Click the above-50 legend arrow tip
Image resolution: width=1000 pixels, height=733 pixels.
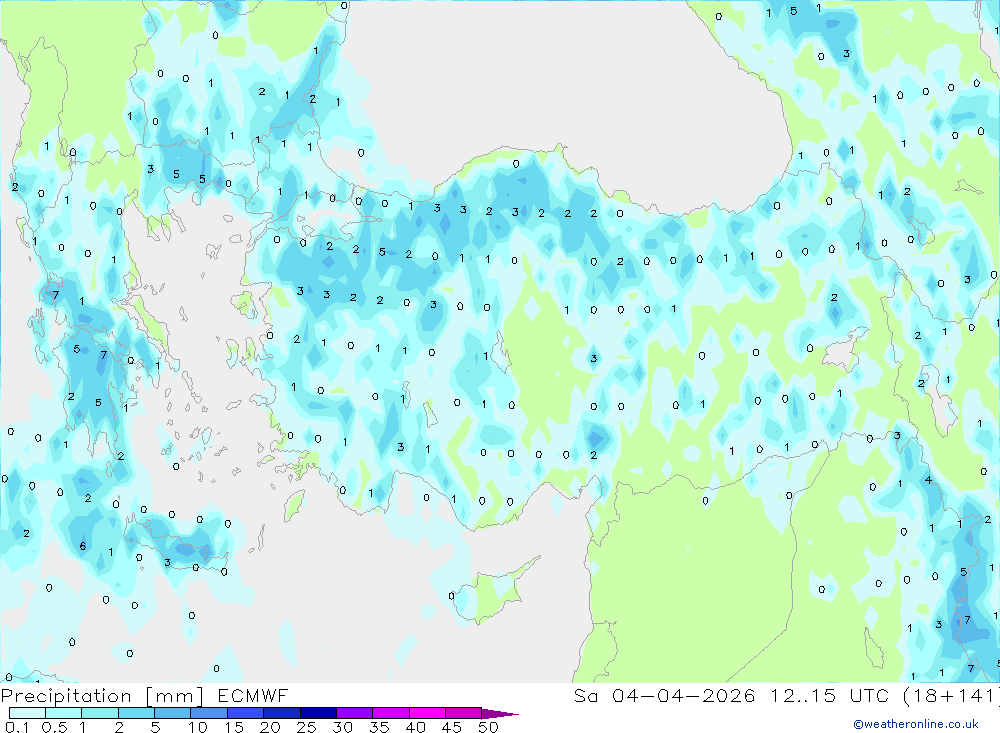point(500,714)
